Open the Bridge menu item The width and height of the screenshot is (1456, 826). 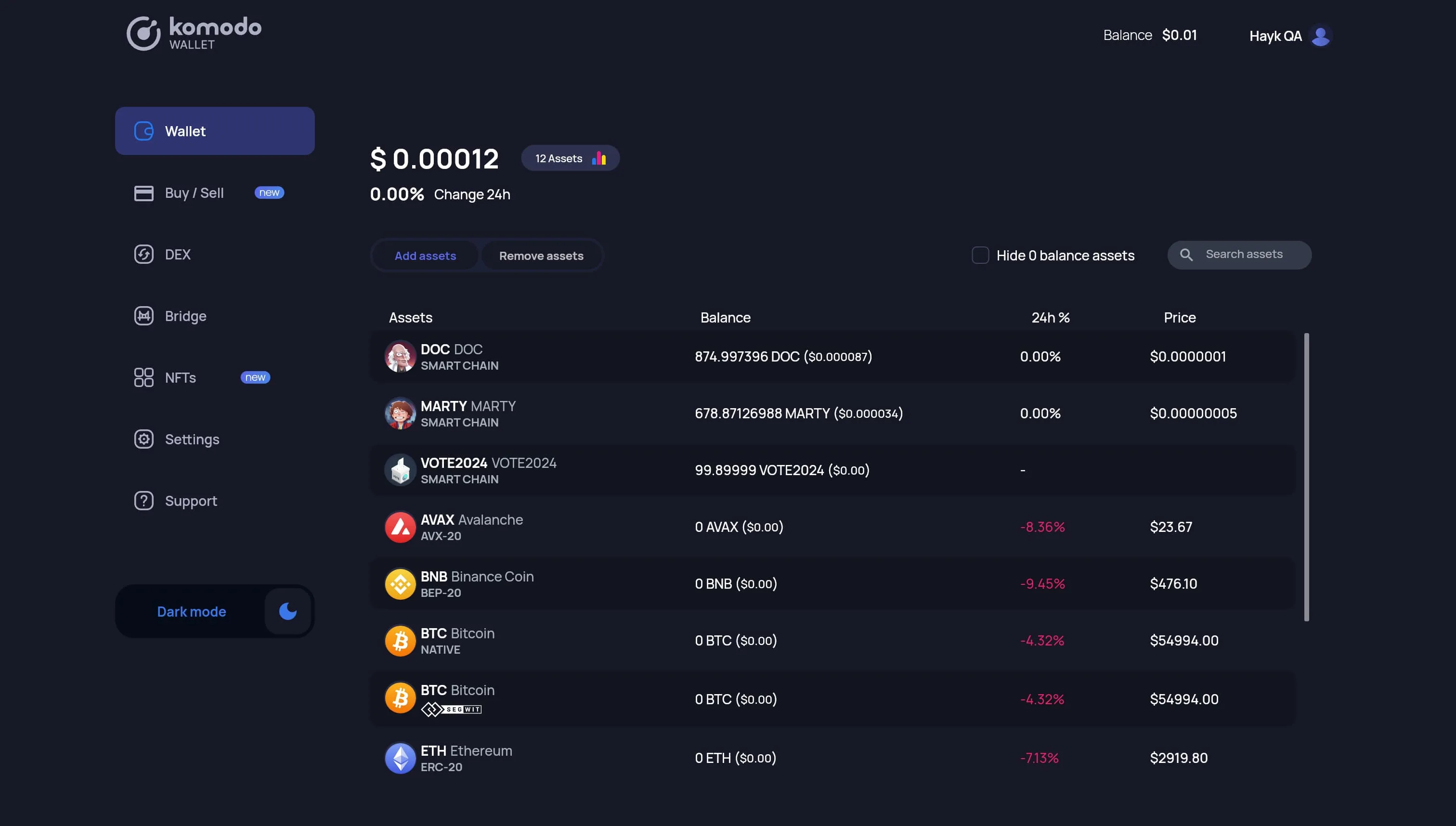coord(214,316)
